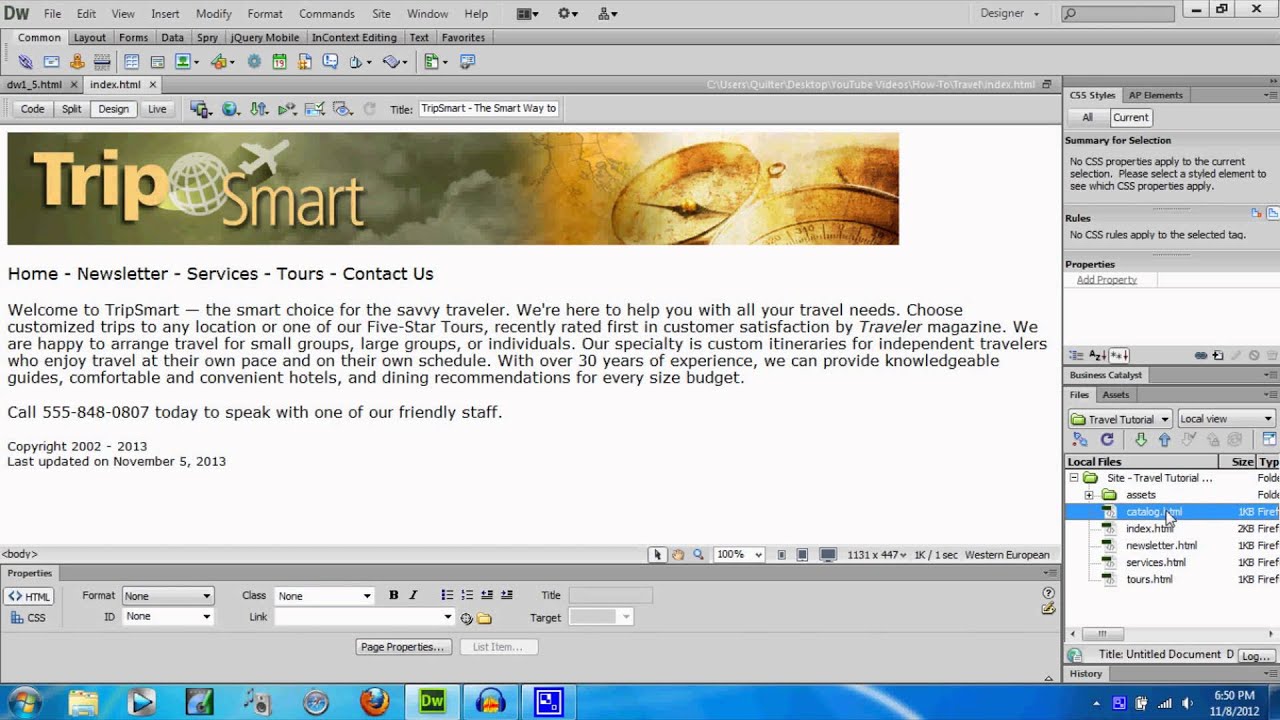Open File Management arrows icon
This screenshot has width=1280, height=720.
point(259,109)
